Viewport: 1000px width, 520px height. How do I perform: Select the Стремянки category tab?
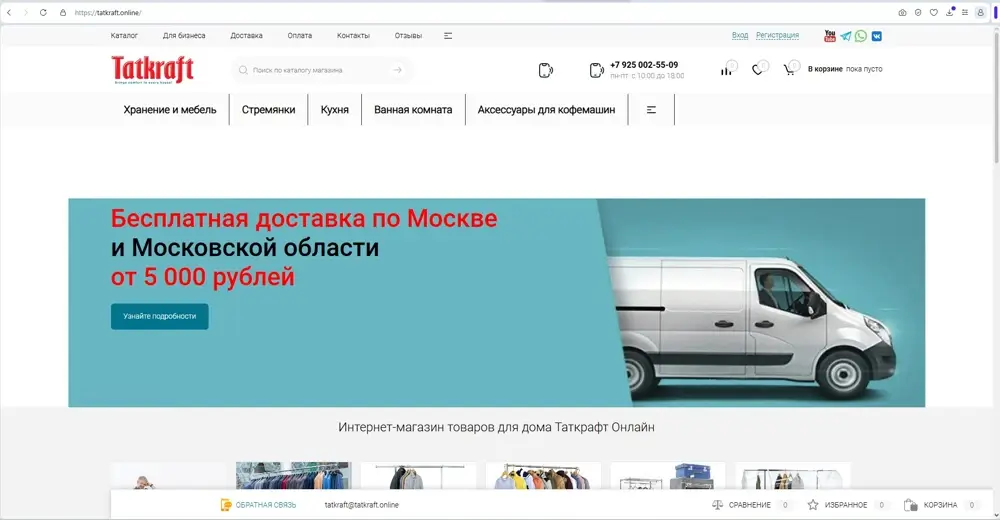pos(268,110)
